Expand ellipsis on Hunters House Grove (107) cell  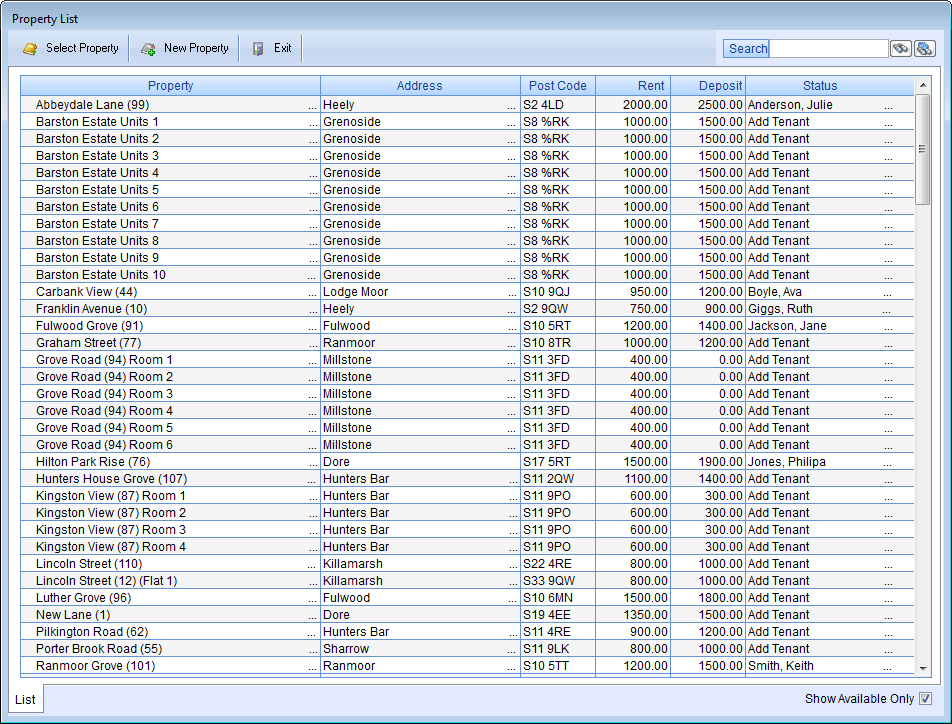pos(311,480)
